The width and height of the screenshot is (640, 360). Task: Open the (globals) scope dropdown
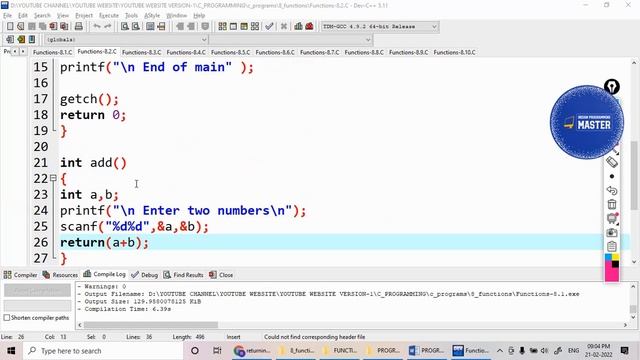(204, 40)
